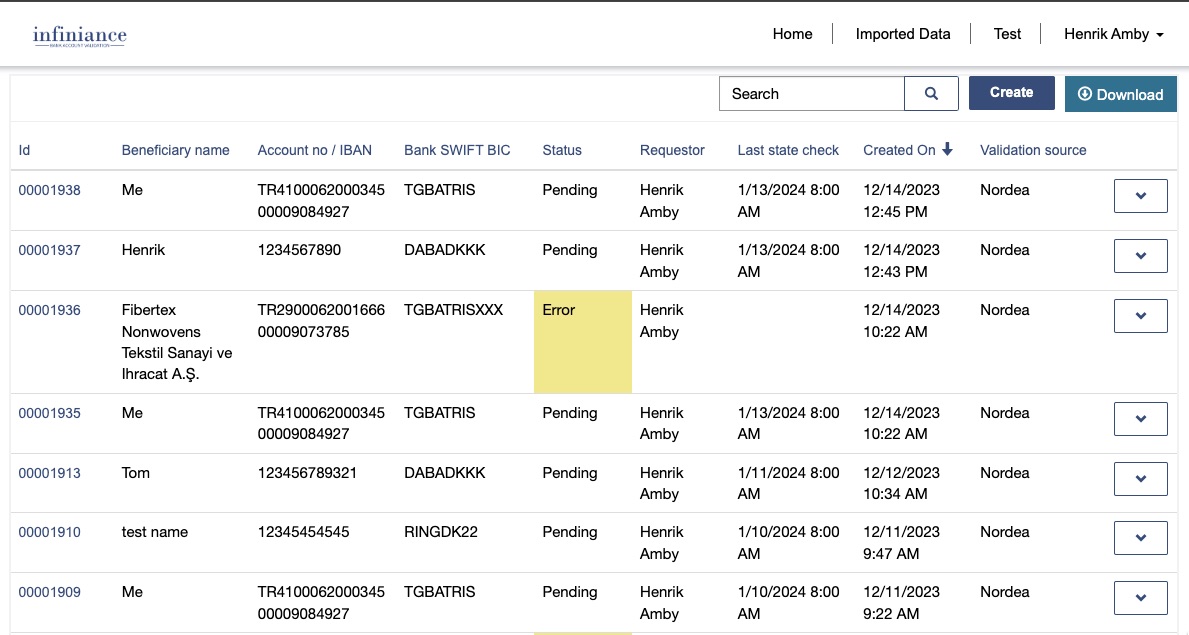Image resolution: width=1189 pixels, height=635 pixels.
Task: Focus the Search input field
Action: (x=811, y=94)
